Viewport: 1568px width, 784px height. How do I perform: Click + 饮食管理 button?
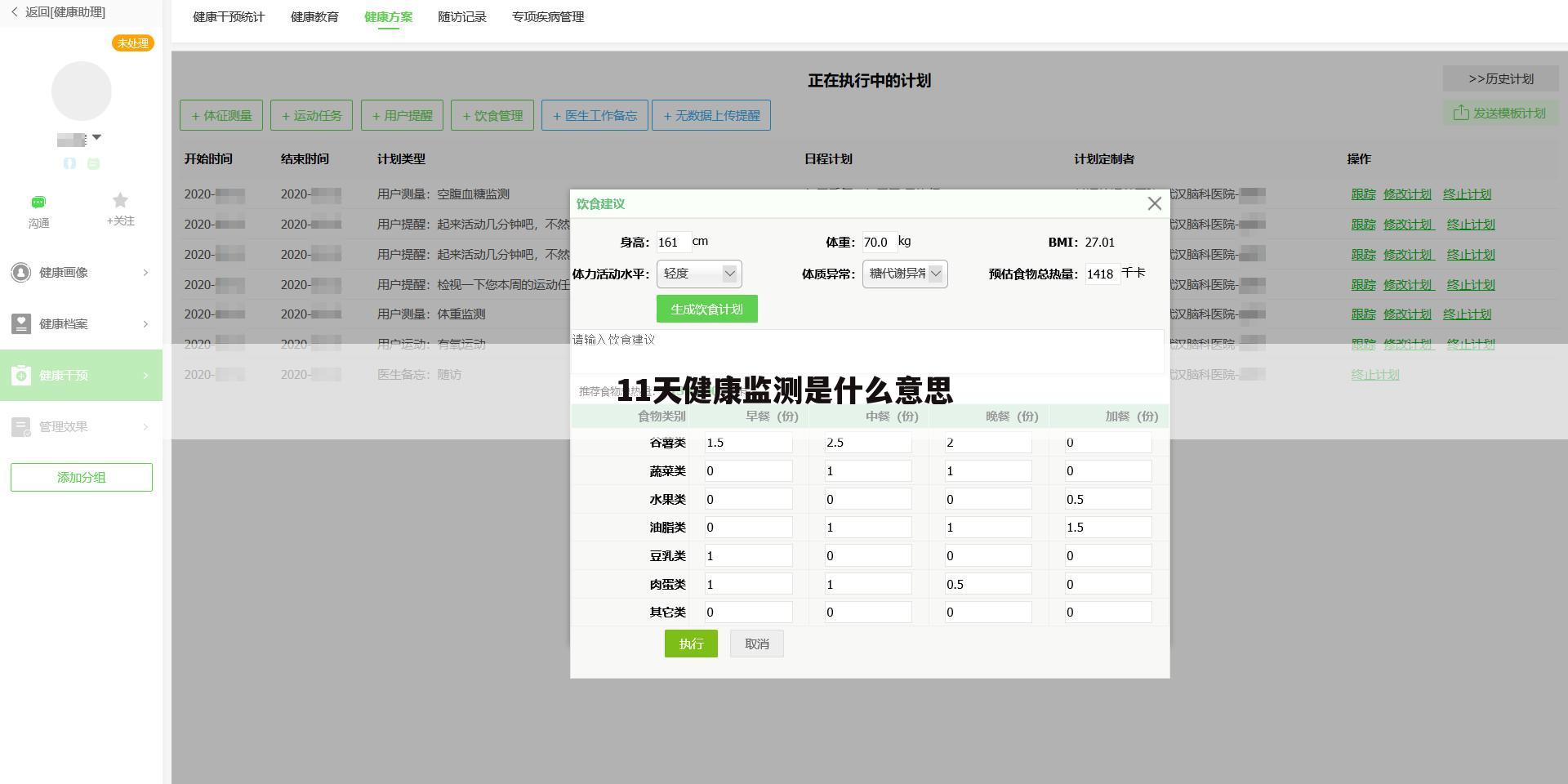coord(492,115)
